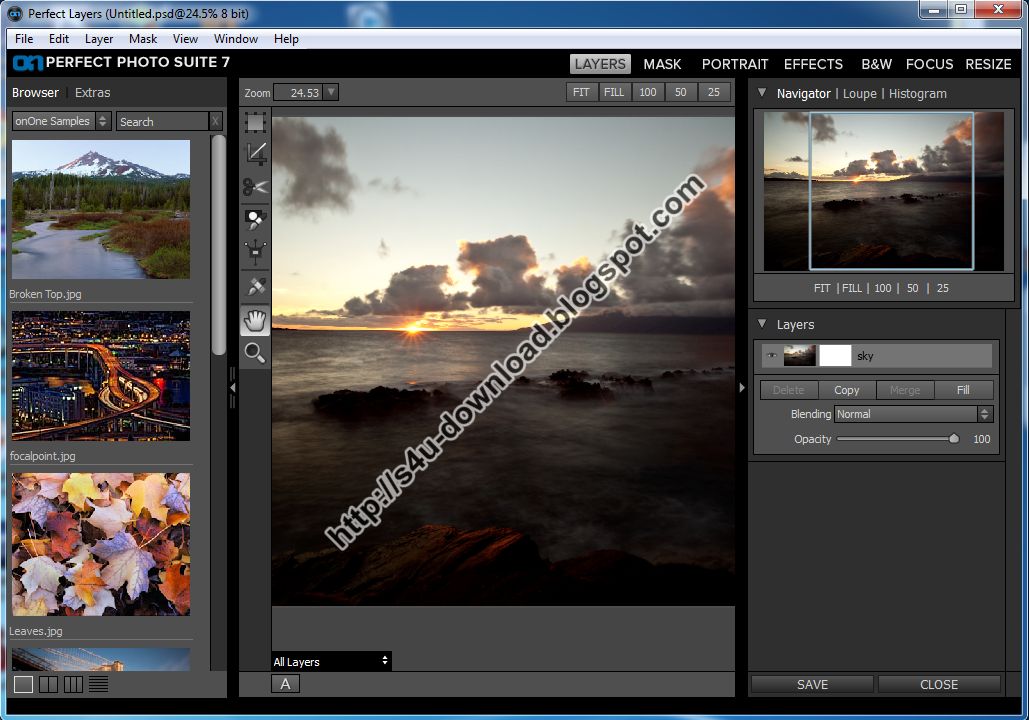Select the Transform tool in toolbar

255,122
